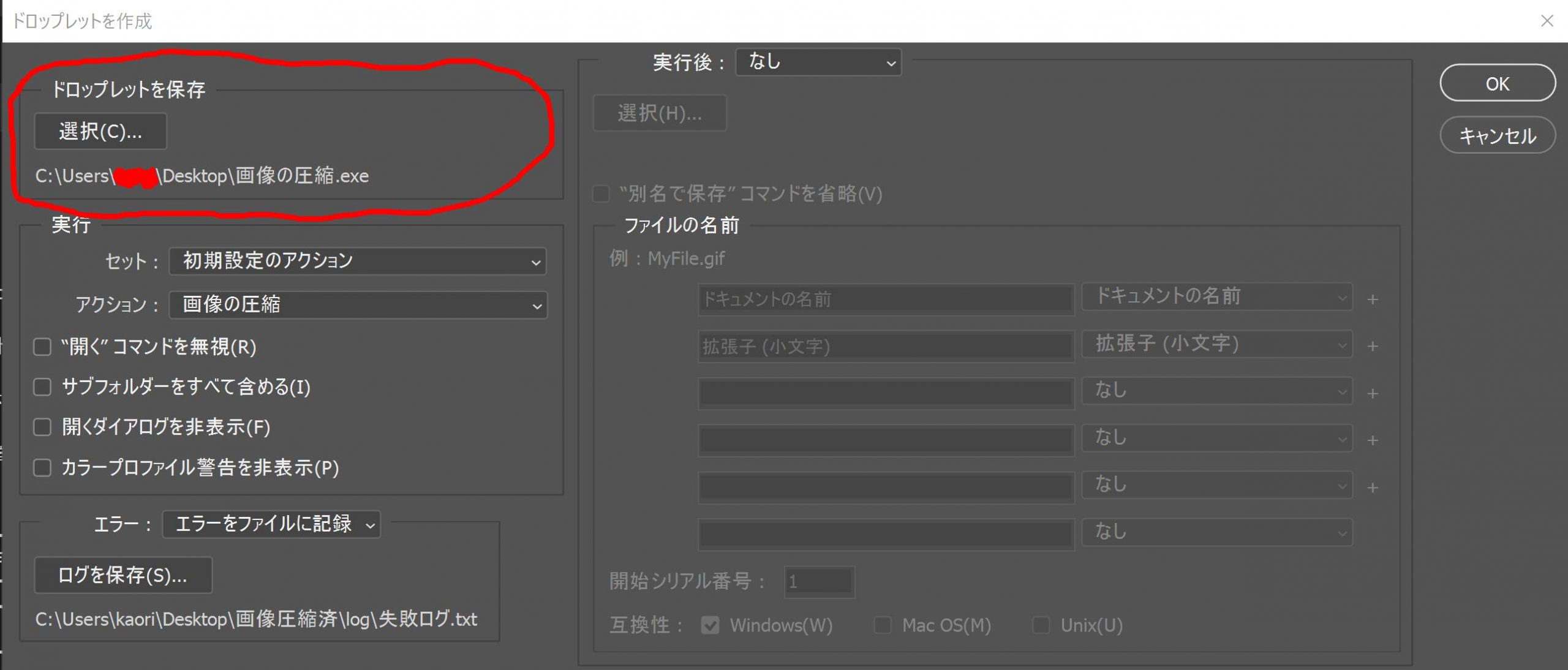1568x670 pixels.
Task: Open the 実行後 dropdown set to なし
Action: 818,62
